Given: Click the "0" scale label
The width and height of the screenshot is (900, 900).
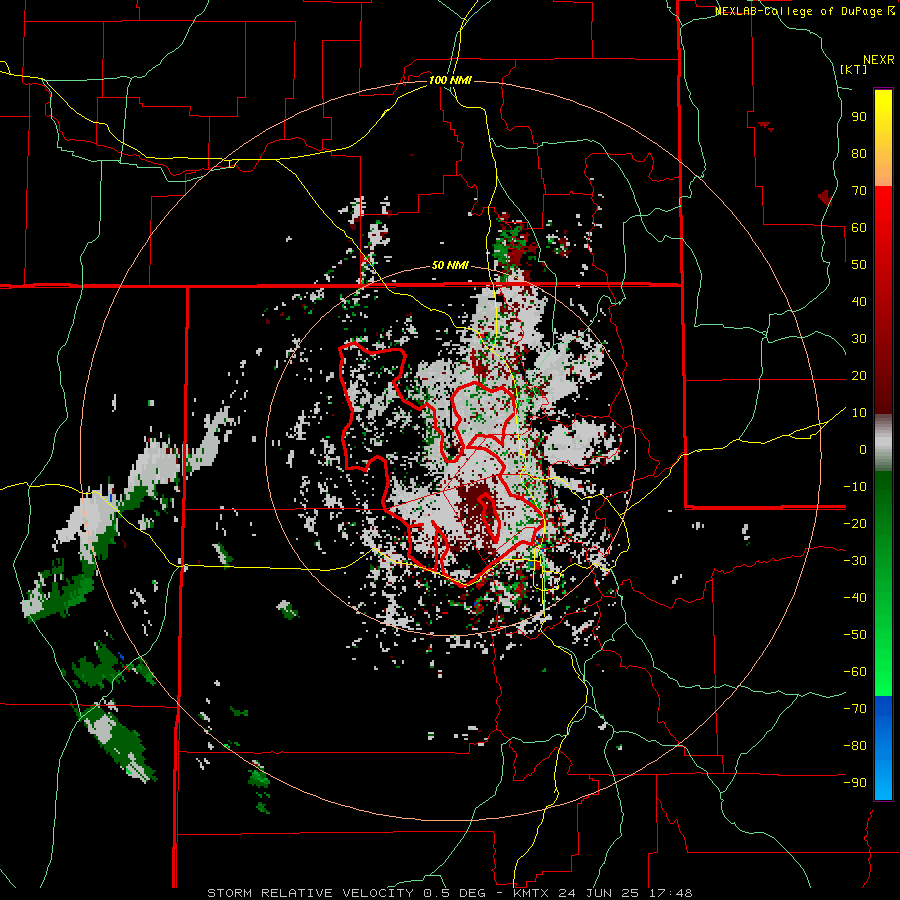Looking at the screenshot, I should (x=863, y=450).
